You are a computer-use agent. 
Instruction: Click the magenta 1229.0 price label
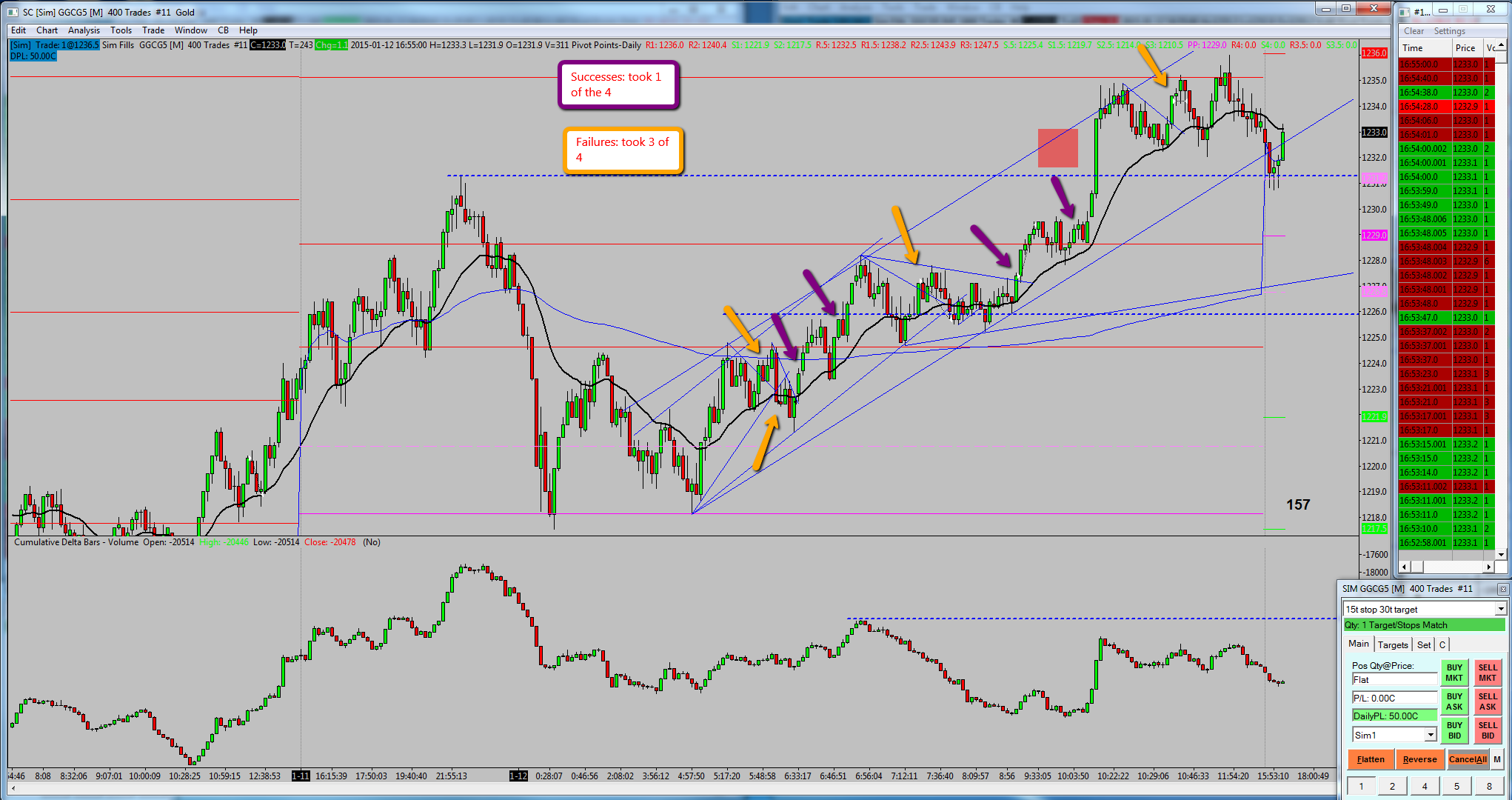tap(1374, 236)
